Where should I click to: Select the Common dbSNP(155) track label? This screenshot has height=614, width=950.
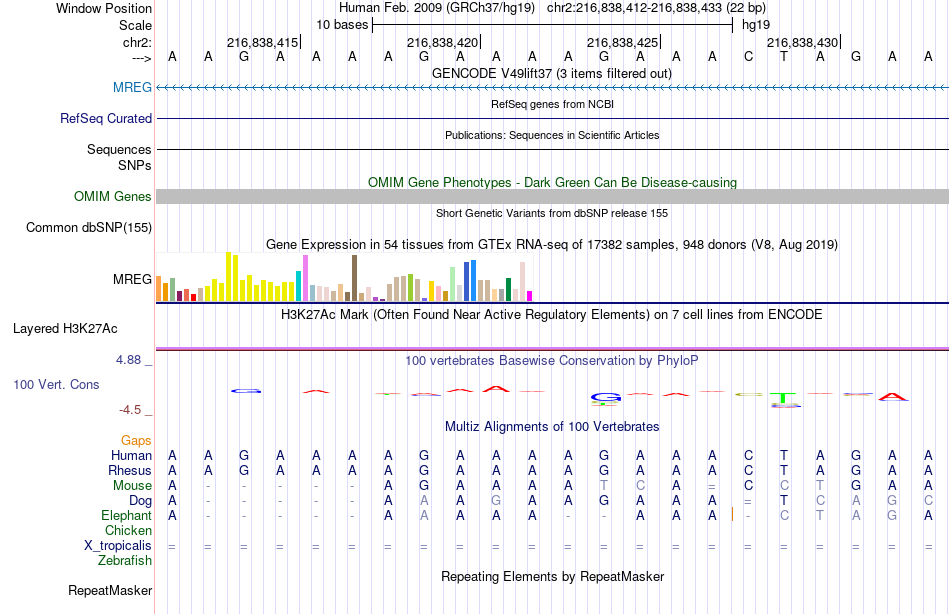click(x=89, y=228)
